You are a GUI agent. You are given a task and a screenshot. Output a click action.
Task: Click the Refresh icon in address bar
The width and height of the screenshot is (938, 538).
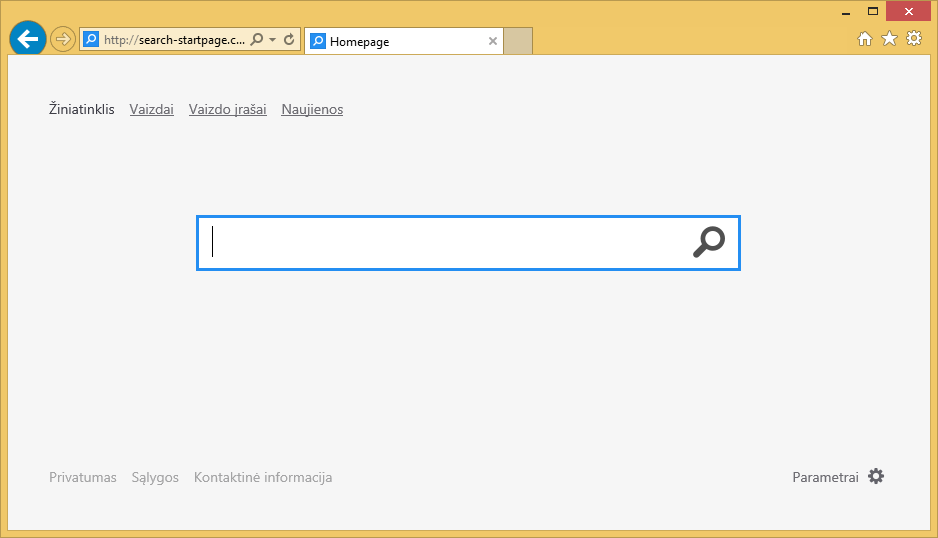click(x=289, y=40)
